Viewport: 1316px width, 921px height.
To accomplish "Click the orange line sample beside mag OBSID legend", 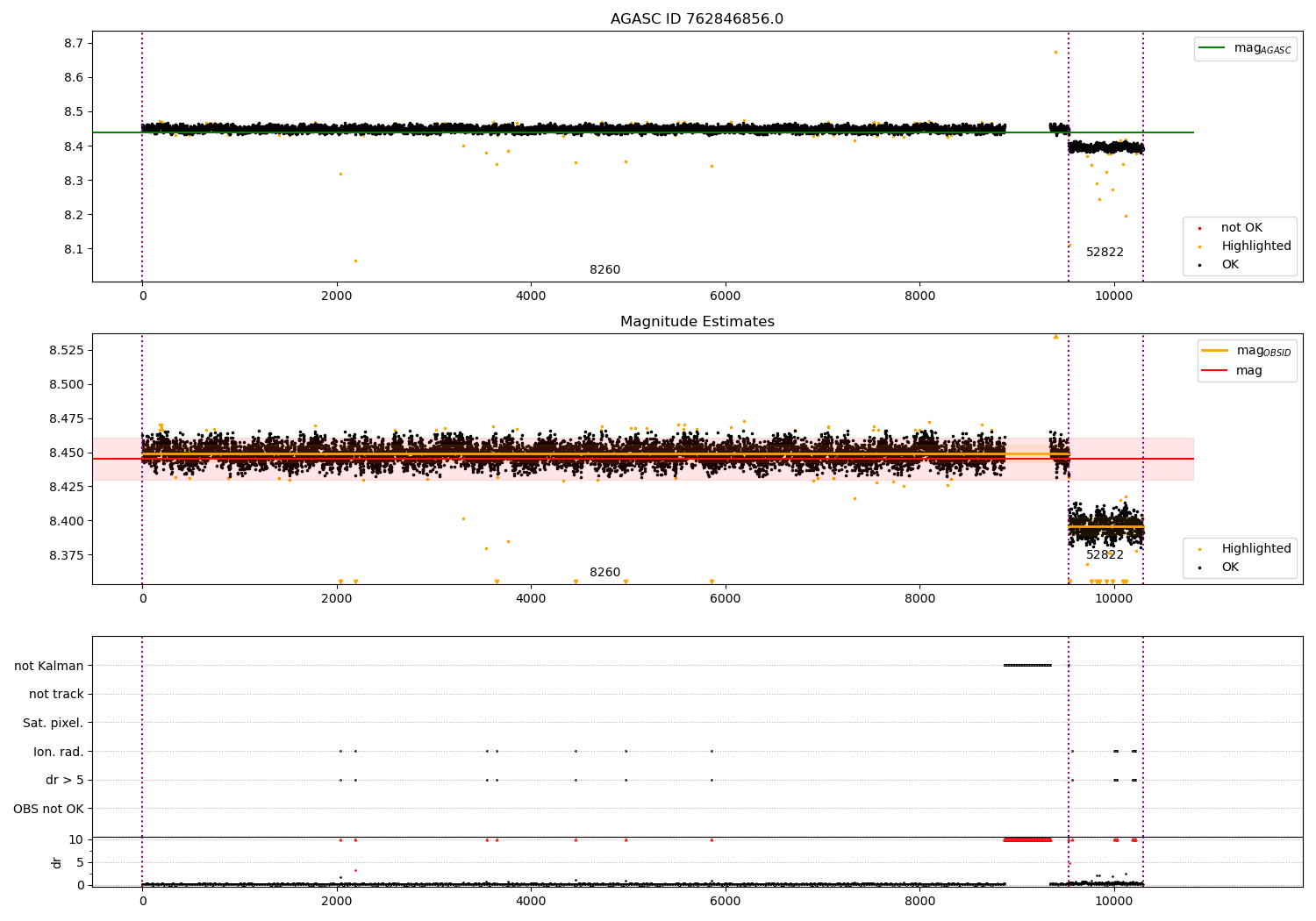I will coord(1215,351).
